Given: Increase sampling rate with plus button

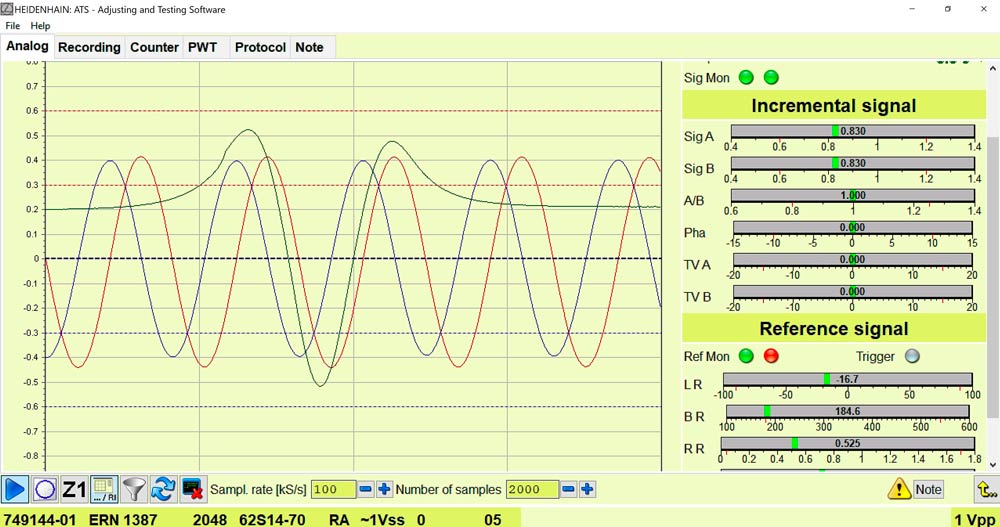Looking at the screenshot, I should [384, 489].
